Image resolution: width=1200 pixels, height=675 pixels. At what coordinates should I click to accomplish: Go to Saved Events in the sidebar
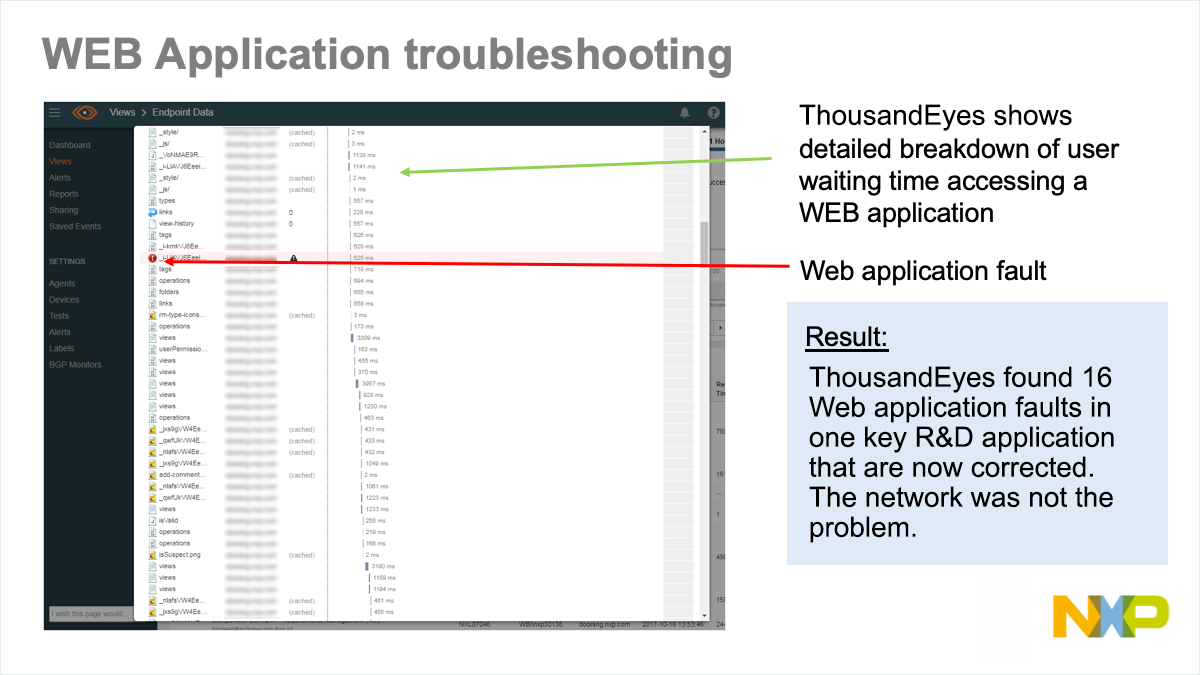tap(74, 226)
